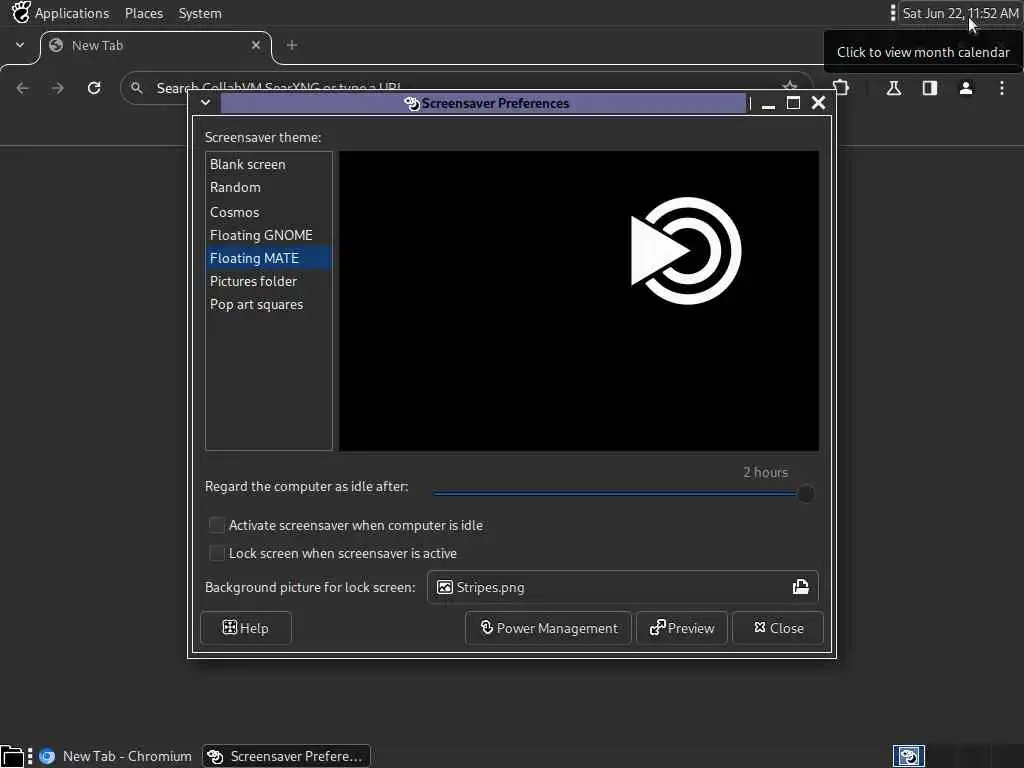Open Chromium three-dot menu
The width and height of the screenshot is (1024, 768).
1002,88
